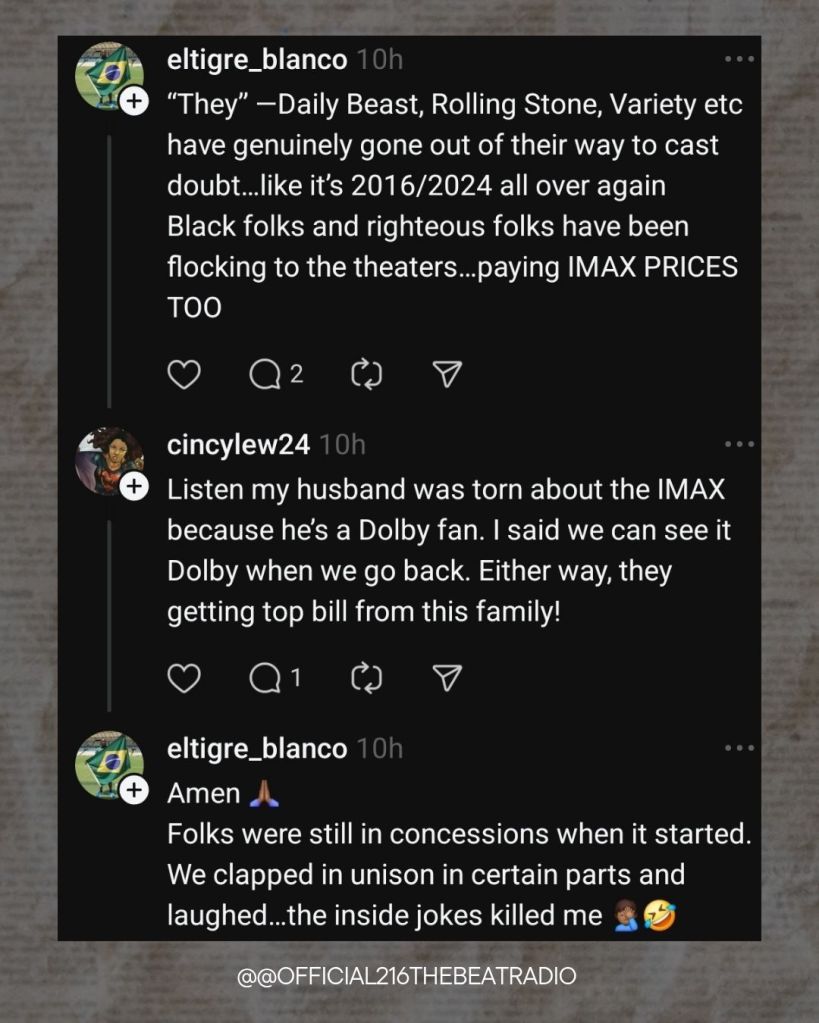Open more options on first eltigre_blanco post

click(739, 60)
